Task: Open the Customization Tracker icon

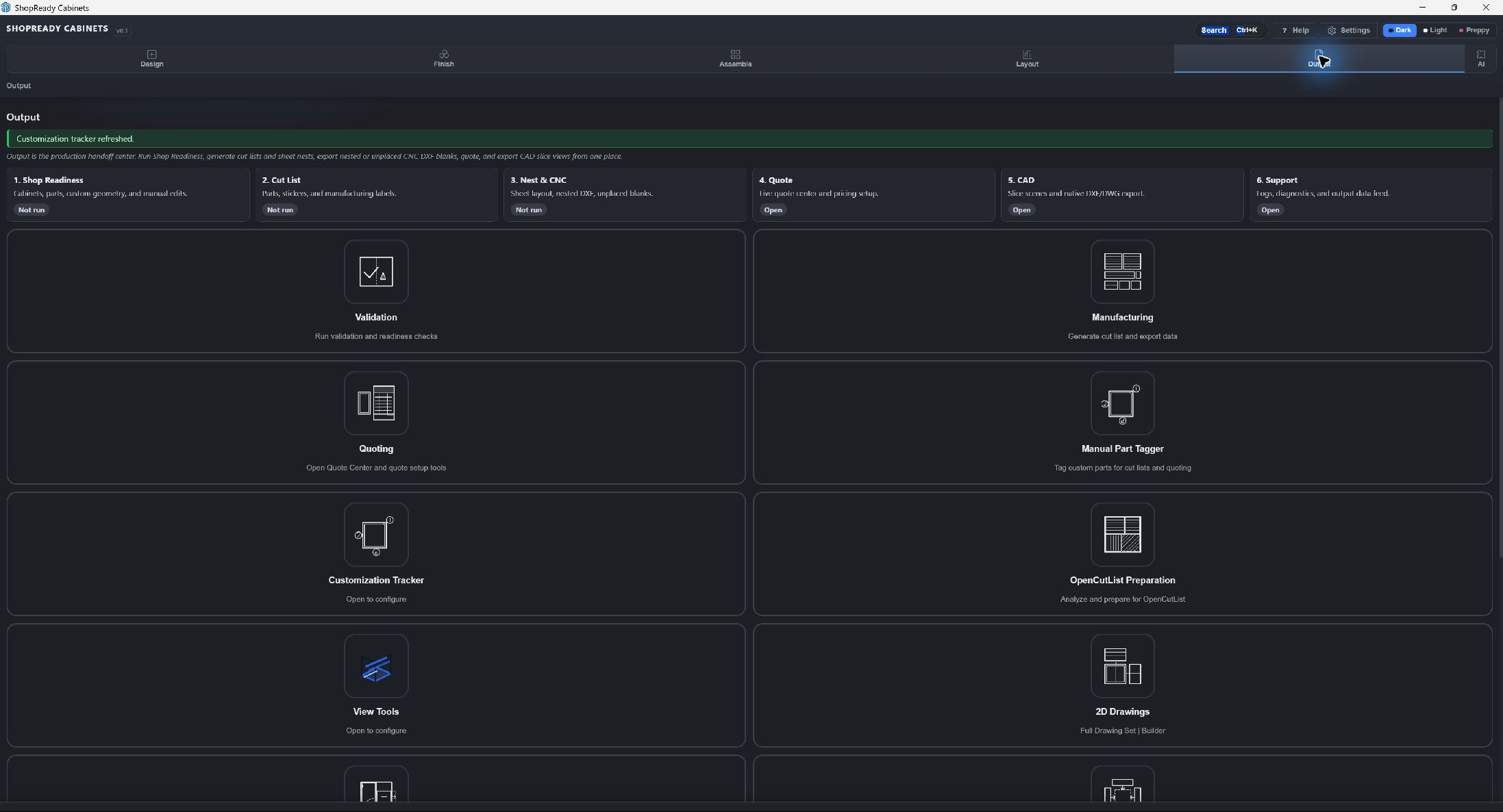Action: tap(376, 535)
